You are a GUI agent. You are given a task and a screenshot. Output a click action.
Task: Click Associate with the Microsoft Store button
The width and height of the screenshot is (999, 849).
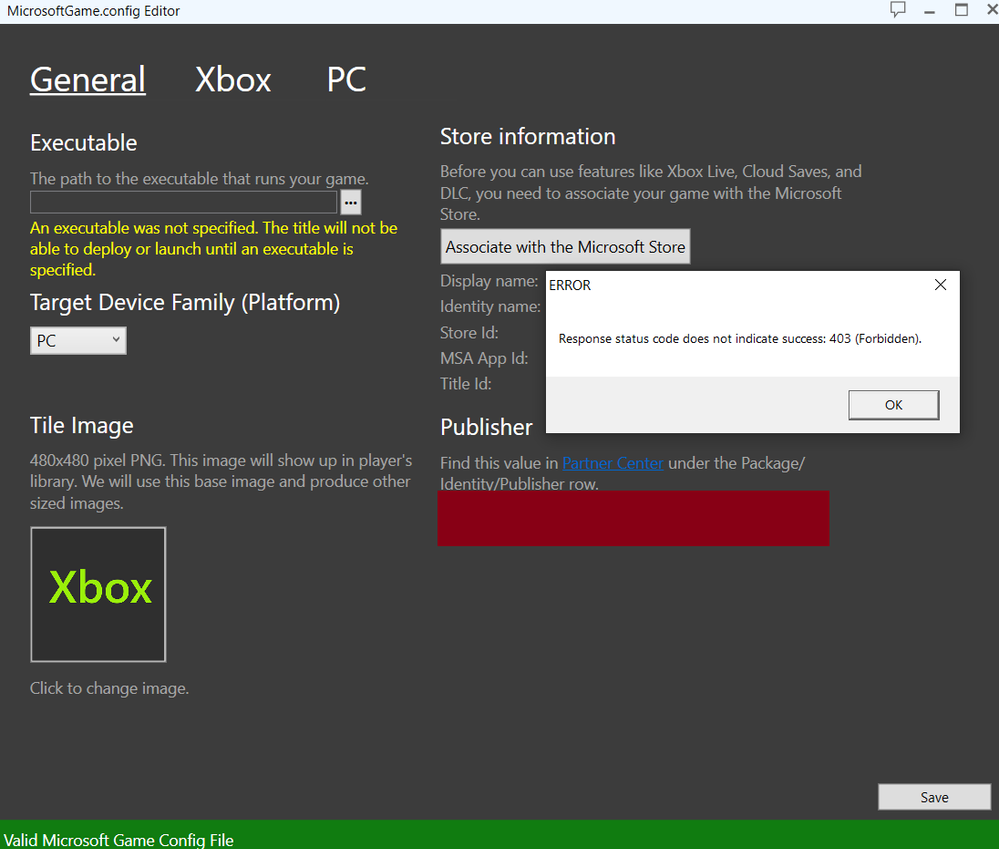565,246
